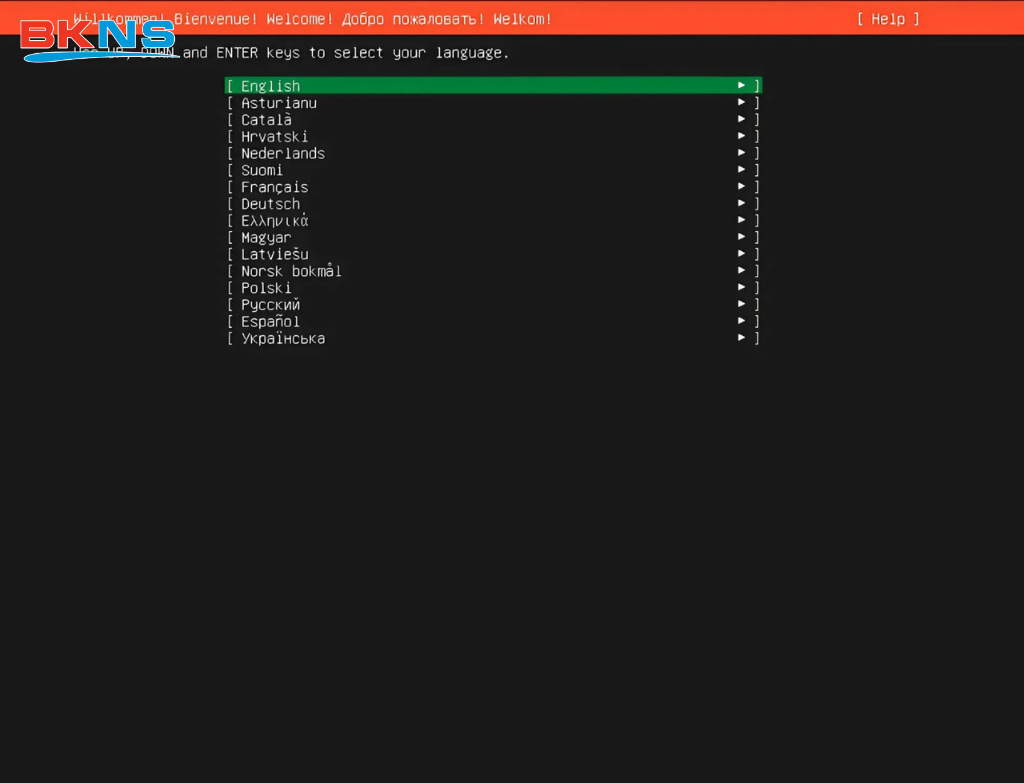Image resolution: width=1024 pixels, height=783 pixels.
Task: Choose Asturianu as the installer language
Action: click(278, 103)
